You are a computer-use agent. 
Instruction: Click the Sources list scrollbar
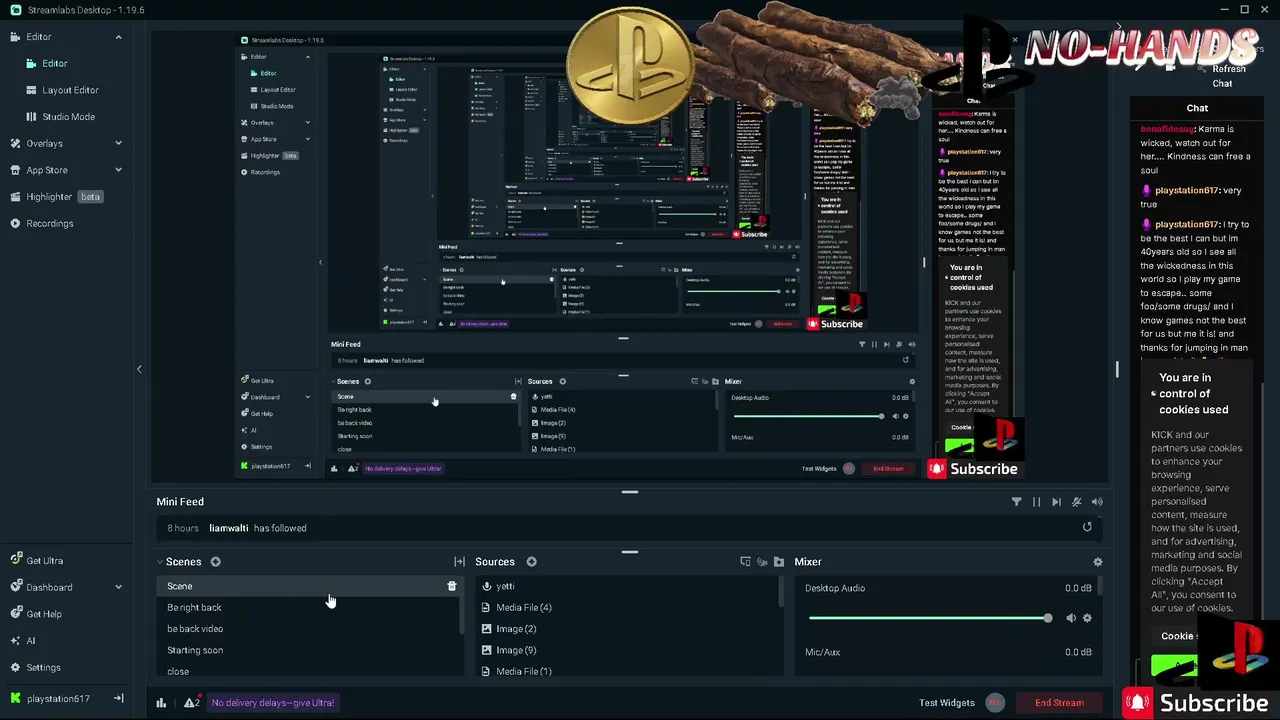(781, 592)
